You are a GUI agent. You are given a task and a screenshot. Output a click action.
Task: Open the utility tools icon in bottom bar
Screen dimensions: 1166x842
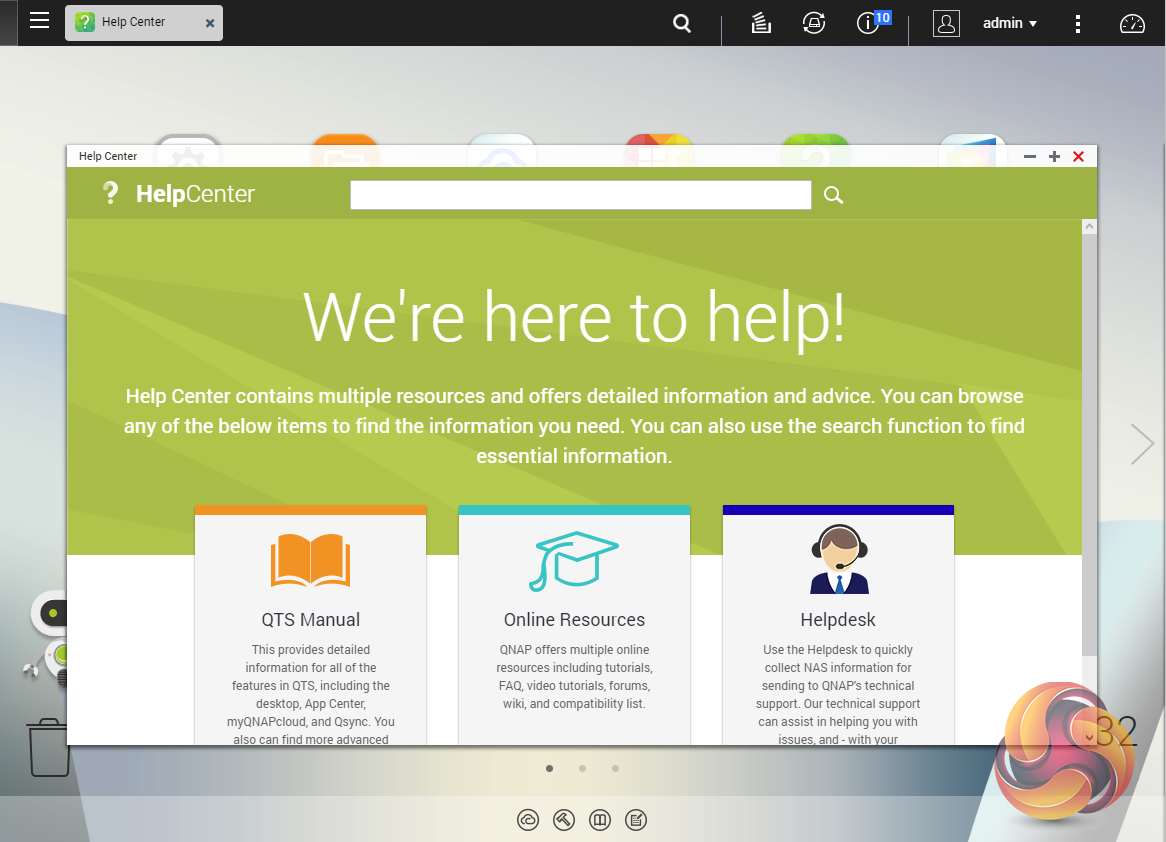click(564, 820)
